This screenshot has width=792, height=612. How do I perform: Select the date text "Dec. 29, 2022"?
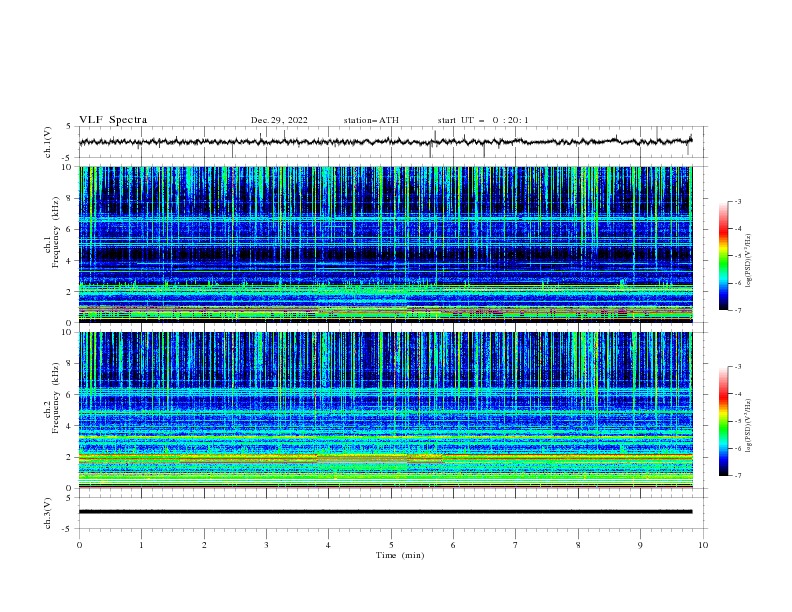pyautogui.click(x=279, y=120)
